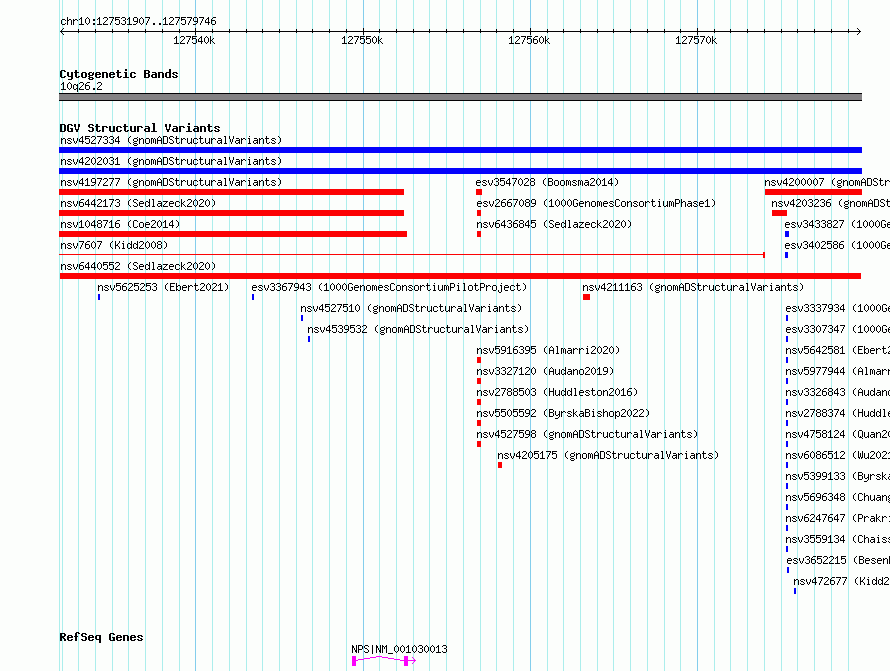Click the nsv4205175 gnomAD label

[x=608, y=455]
